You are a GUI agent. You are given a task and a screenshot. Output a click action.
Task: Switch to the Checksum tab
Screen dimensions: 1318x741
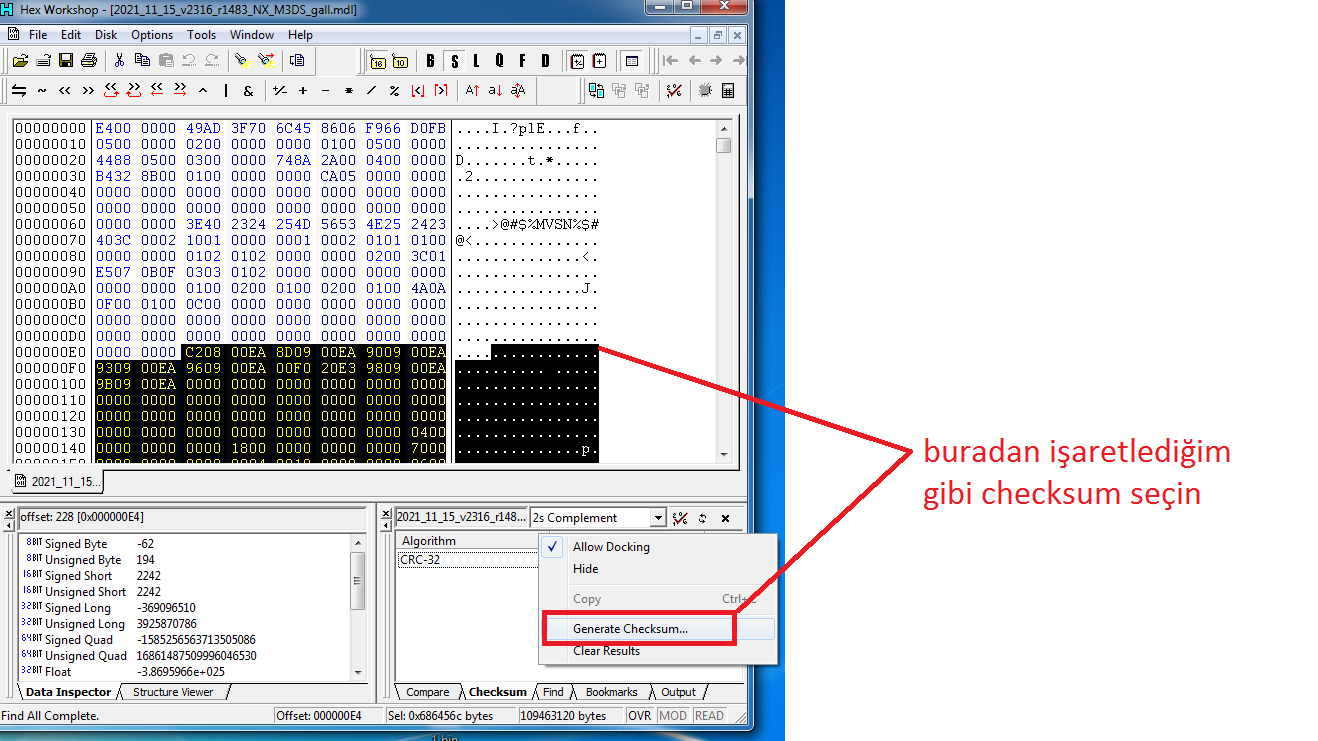coord(497,692)
